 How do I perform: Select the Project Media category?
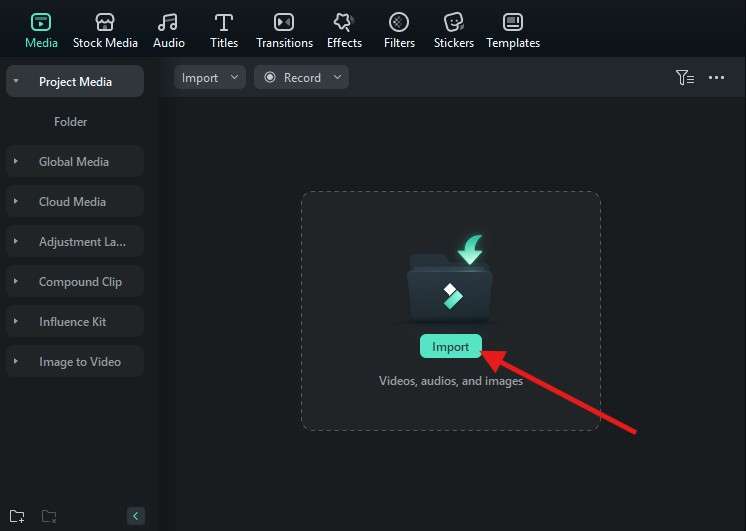pyautogui.click(x=75, y=81)
